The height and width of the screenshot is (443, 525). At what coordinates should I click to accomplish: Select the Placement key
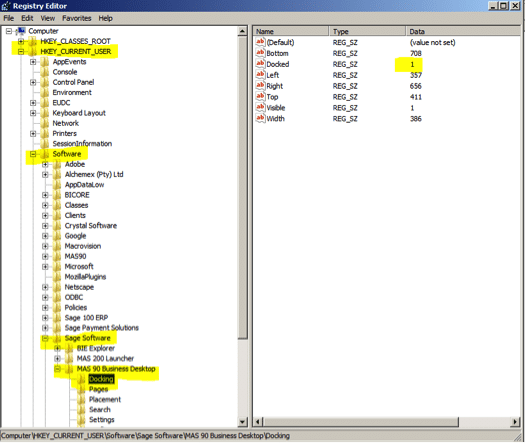click(105, 399)
